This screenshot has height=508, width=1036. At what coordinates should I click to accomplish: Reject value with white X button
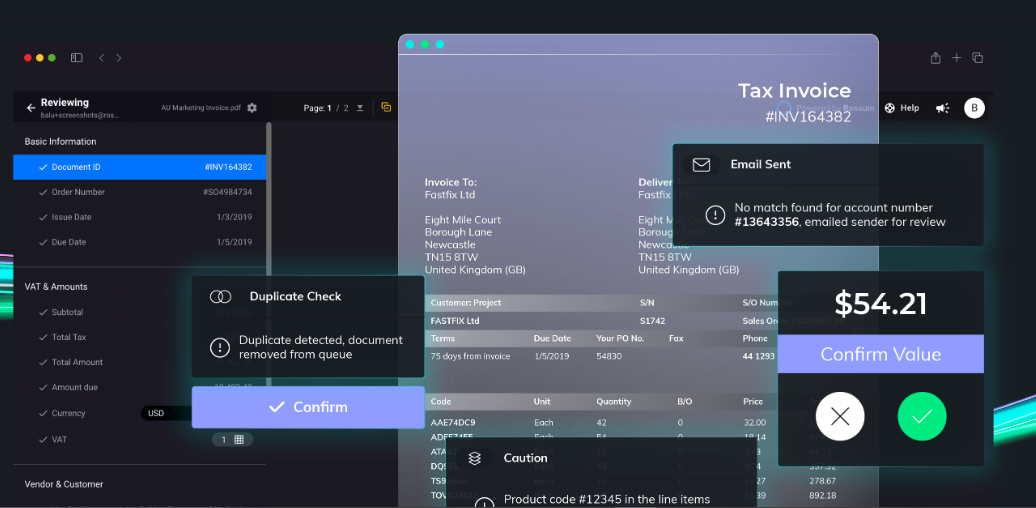tap(840, 416)
